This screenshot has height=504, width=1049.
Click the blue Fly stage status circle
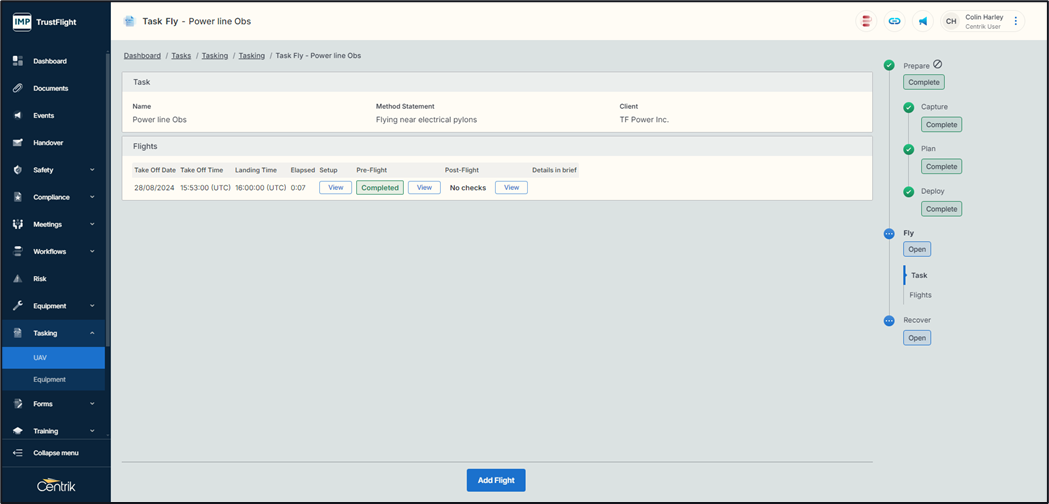pos(889,234)
